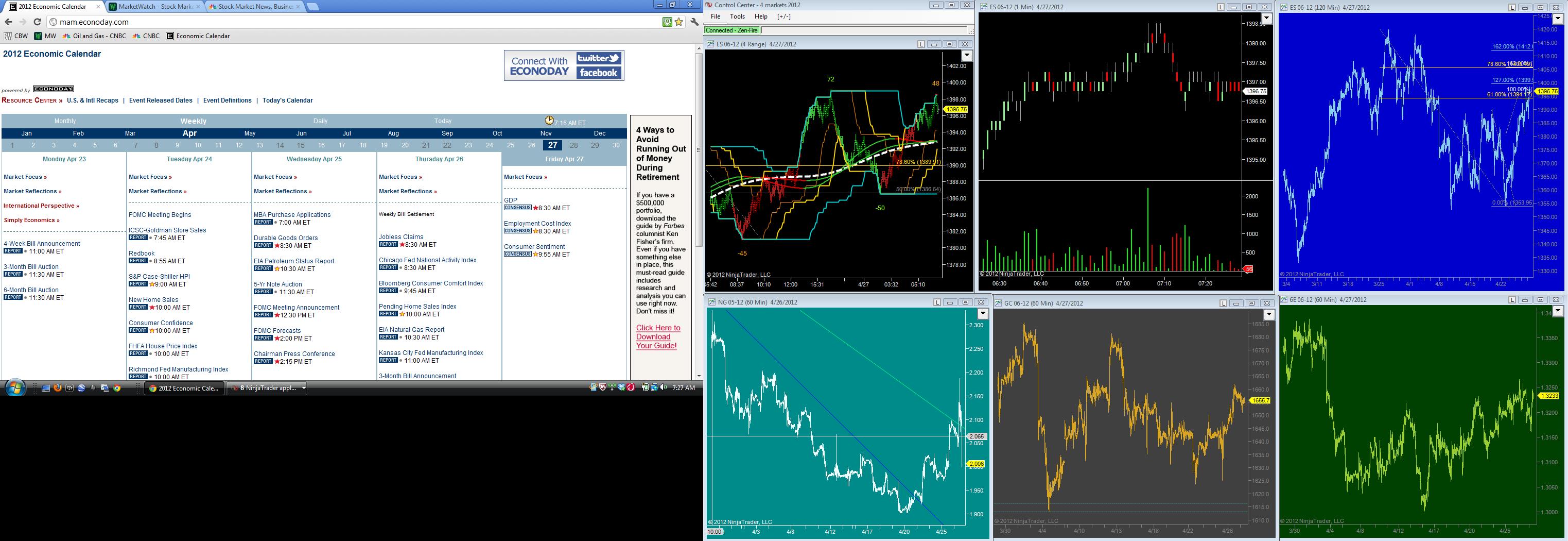This screenshot has height=541, width=1568.
Task: Click the Facebook button in Econoday banner
Action: point(598,73)
